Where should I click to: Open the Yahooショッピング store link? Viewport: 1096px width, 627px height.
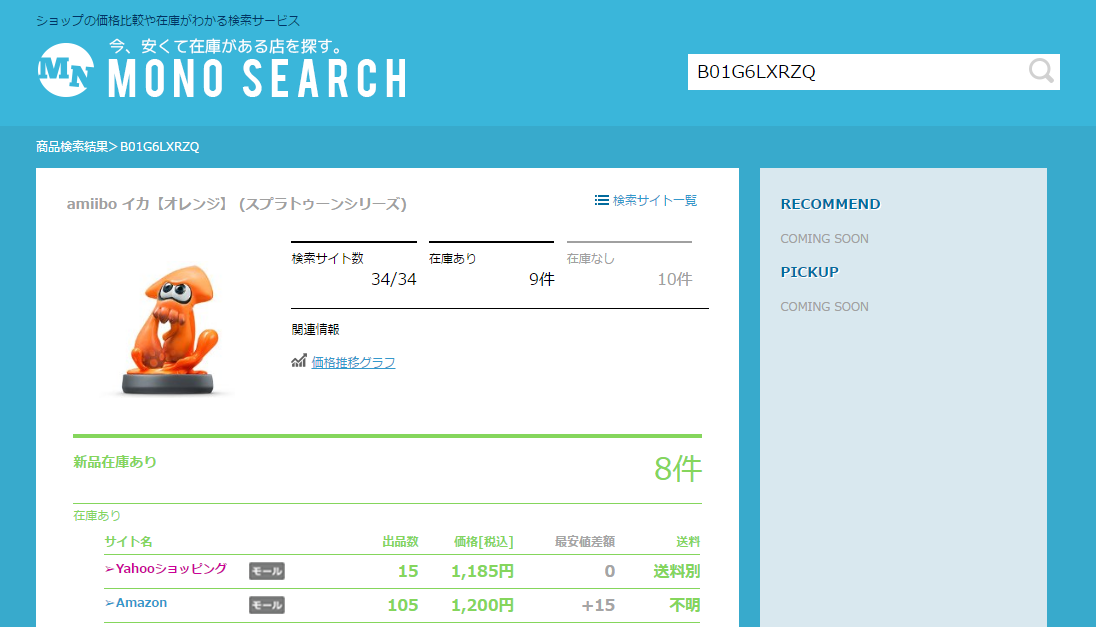click(171, 569)
